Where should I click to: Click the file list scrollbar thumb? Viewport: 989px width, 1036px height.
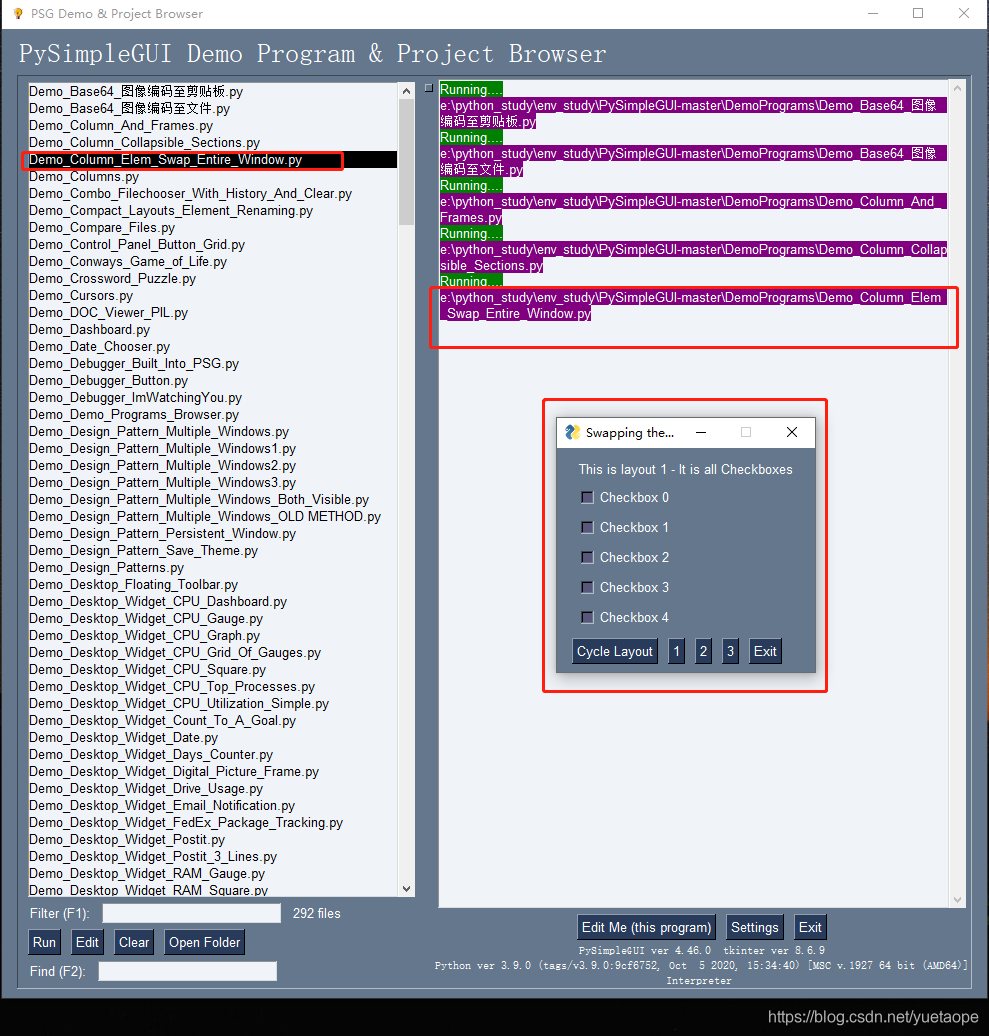(406, 162)
